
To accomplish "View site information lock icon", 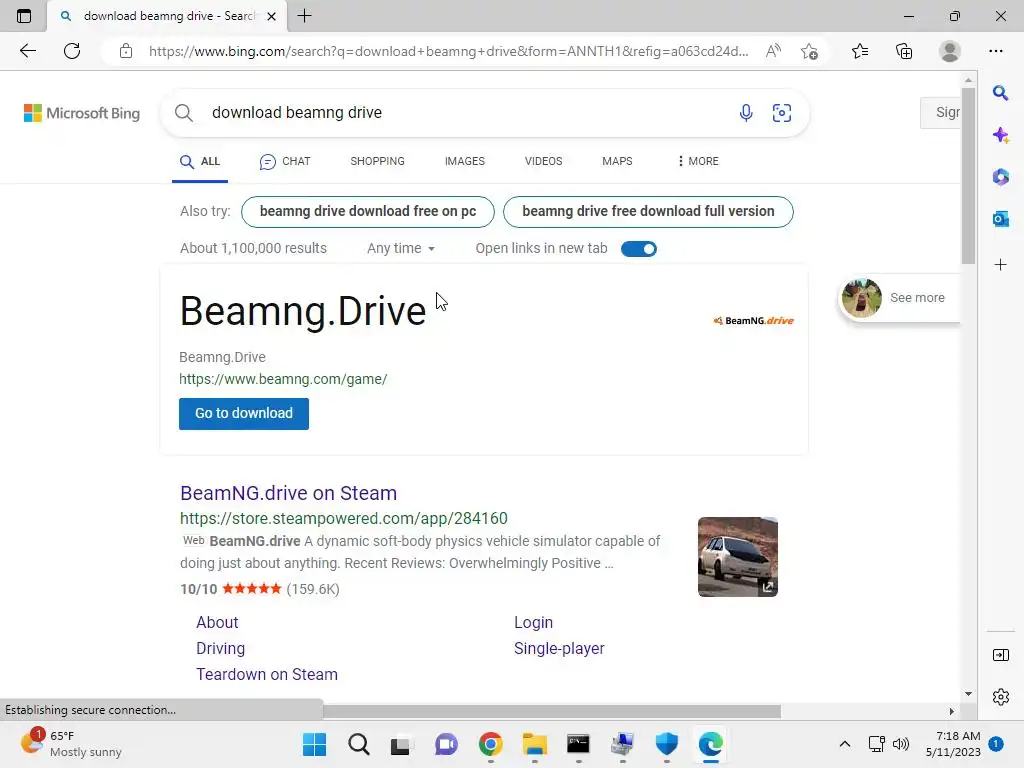I will tap(126, 51).
